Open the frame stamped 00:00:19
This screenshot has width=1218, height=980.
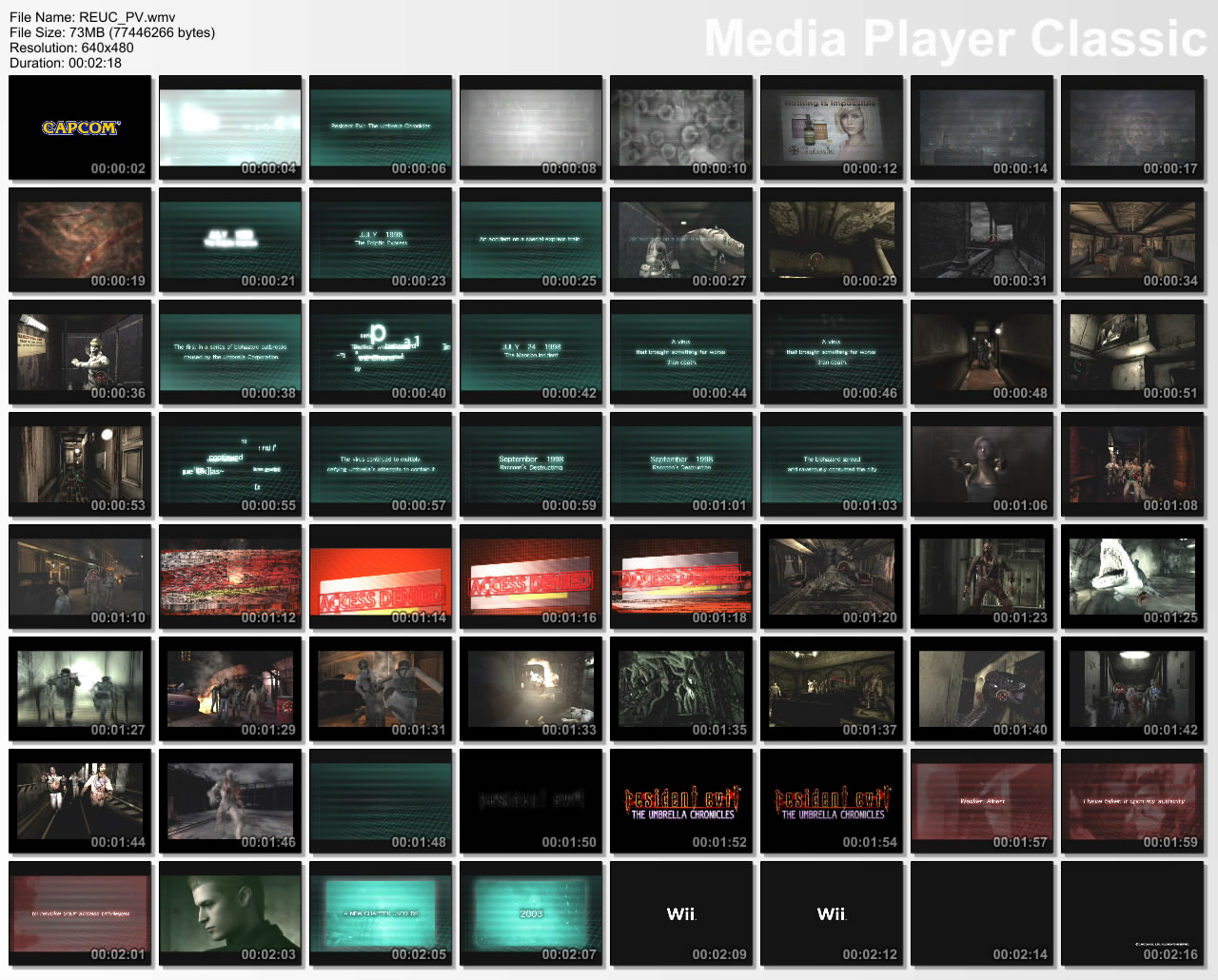(80, 240)
